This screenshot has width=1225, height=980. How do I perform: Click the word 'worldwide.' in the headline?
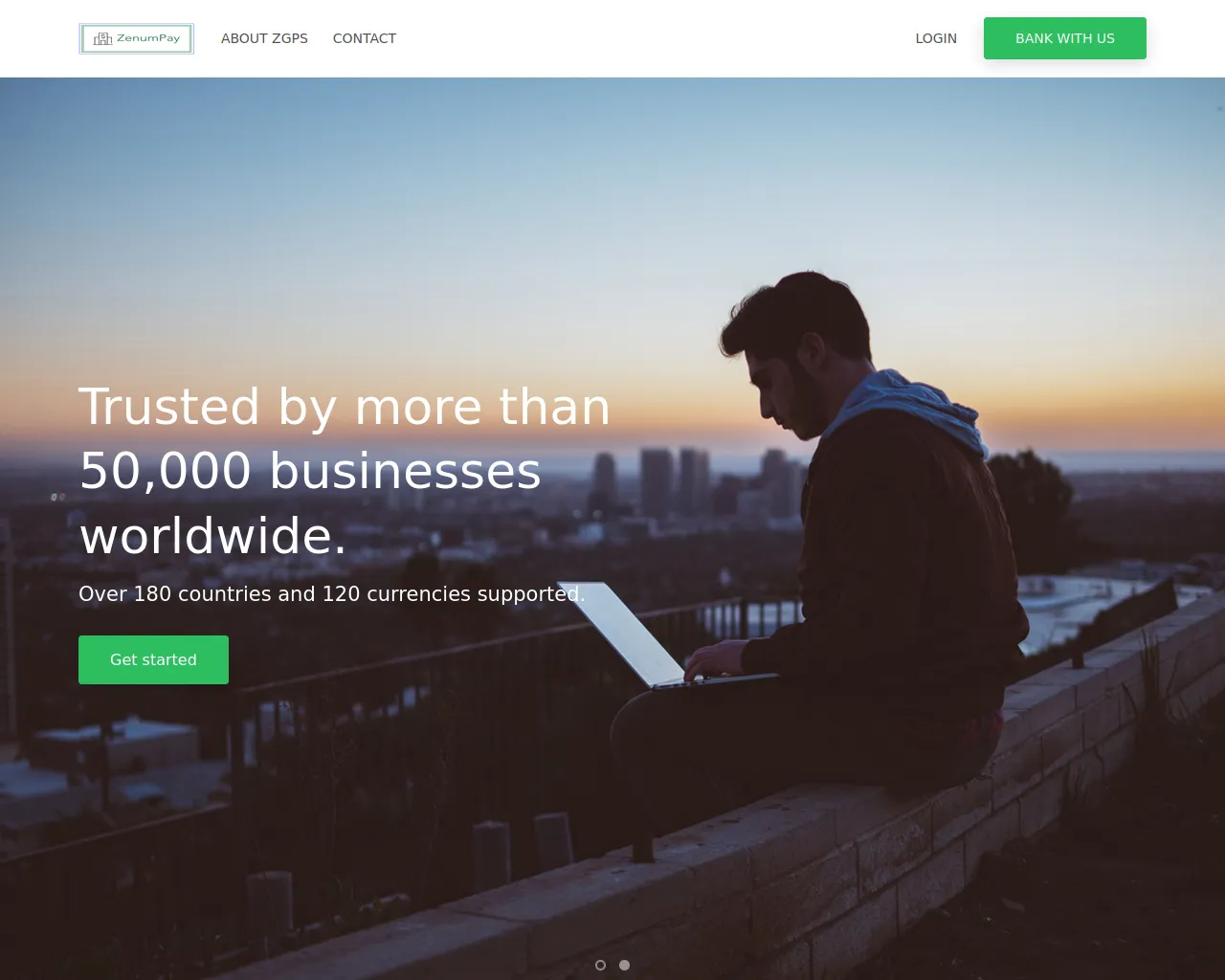[x=212, y=535]
